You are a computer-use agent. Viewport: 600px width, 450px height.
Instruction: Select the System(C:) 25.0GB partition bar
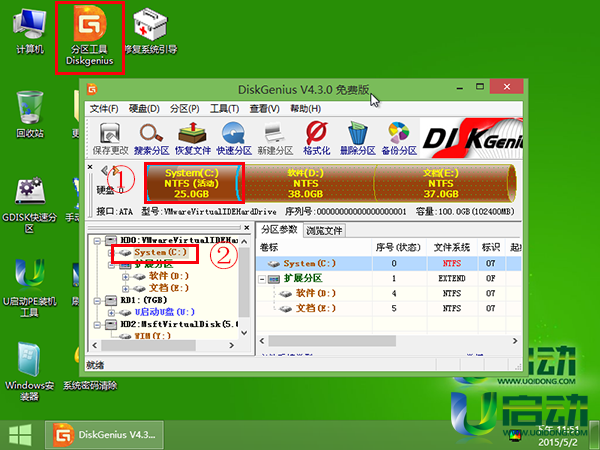coord(192,183)
